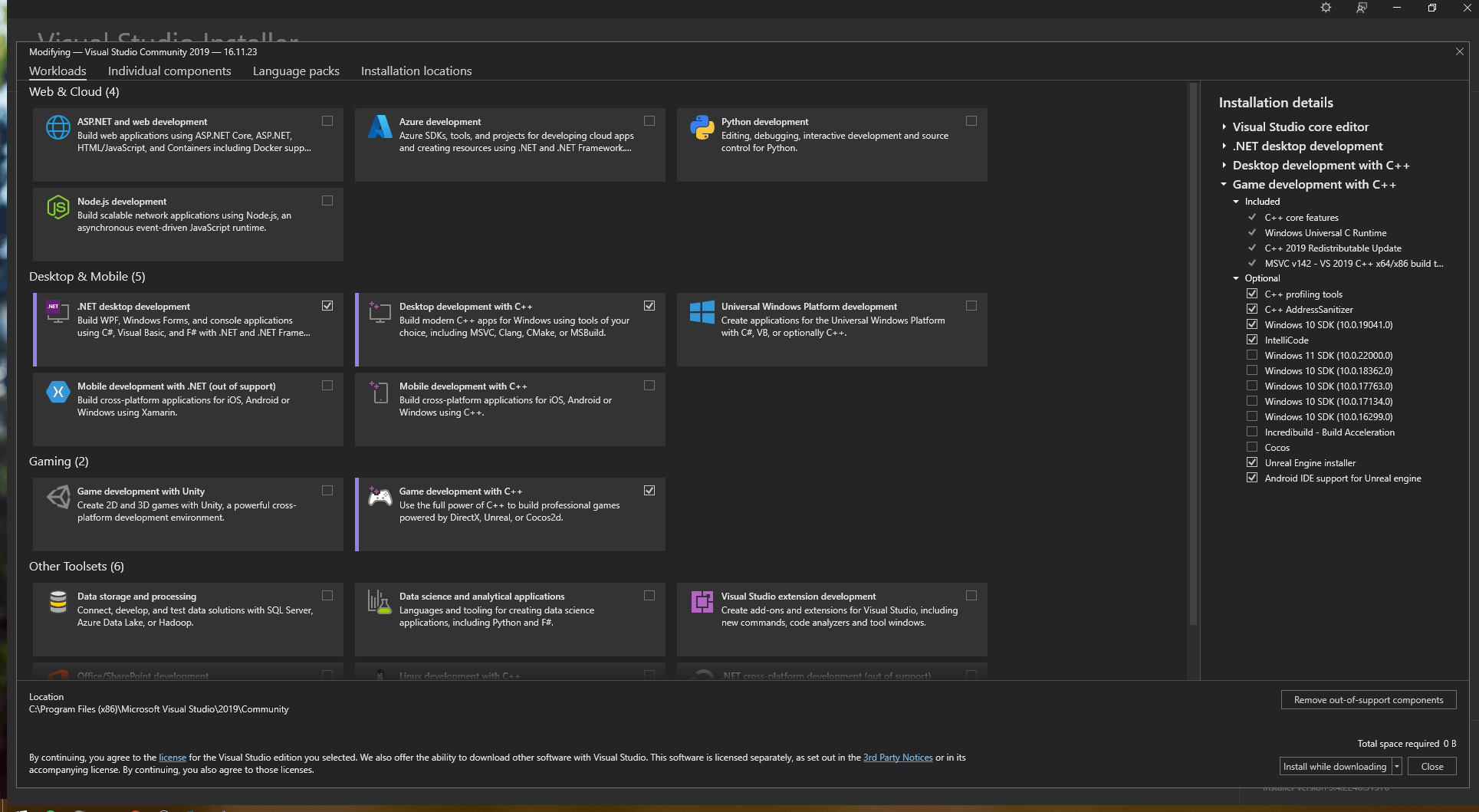Check Universal Windows Platform development workload
The width and height of the screenshot is (1479, 812).
(971, 306)
